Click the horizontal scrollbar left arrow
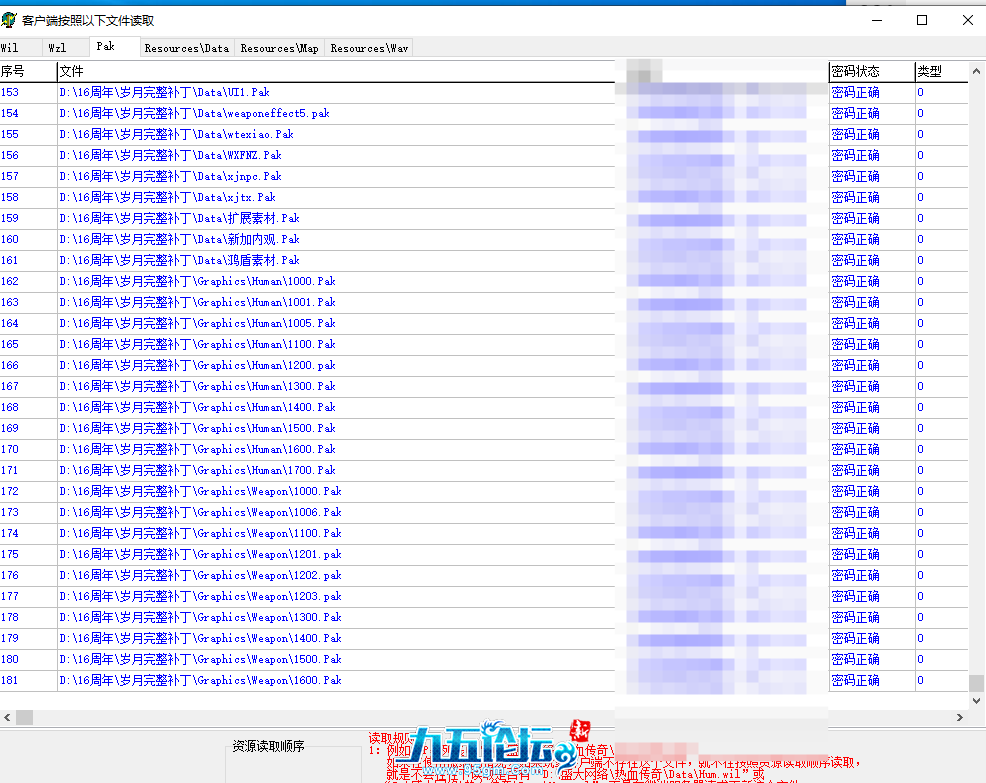 [x=7, y=718]
